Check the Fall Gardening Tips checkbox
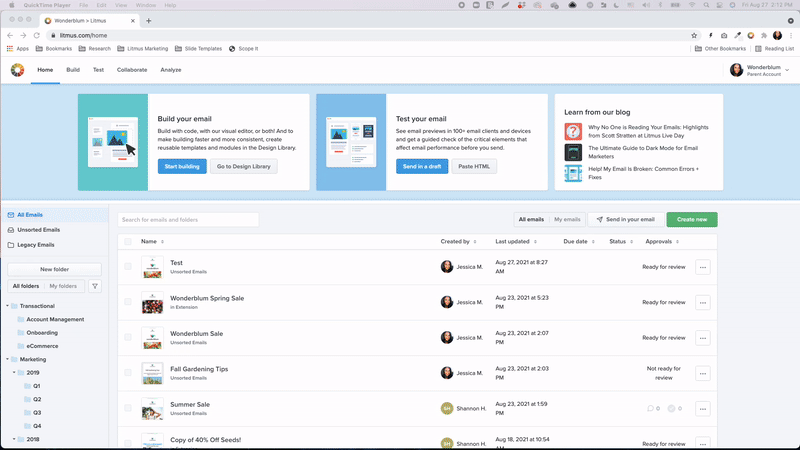The image size is (800, 450). click(128, 372)
